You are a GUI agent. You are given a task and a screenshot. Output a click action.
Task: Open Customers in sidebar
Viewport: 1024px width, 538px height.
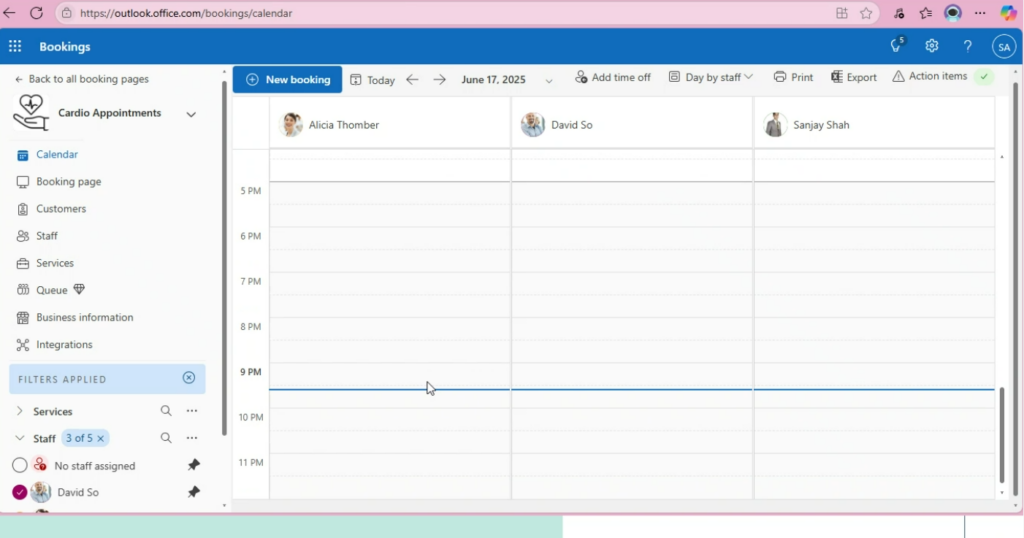61,209
